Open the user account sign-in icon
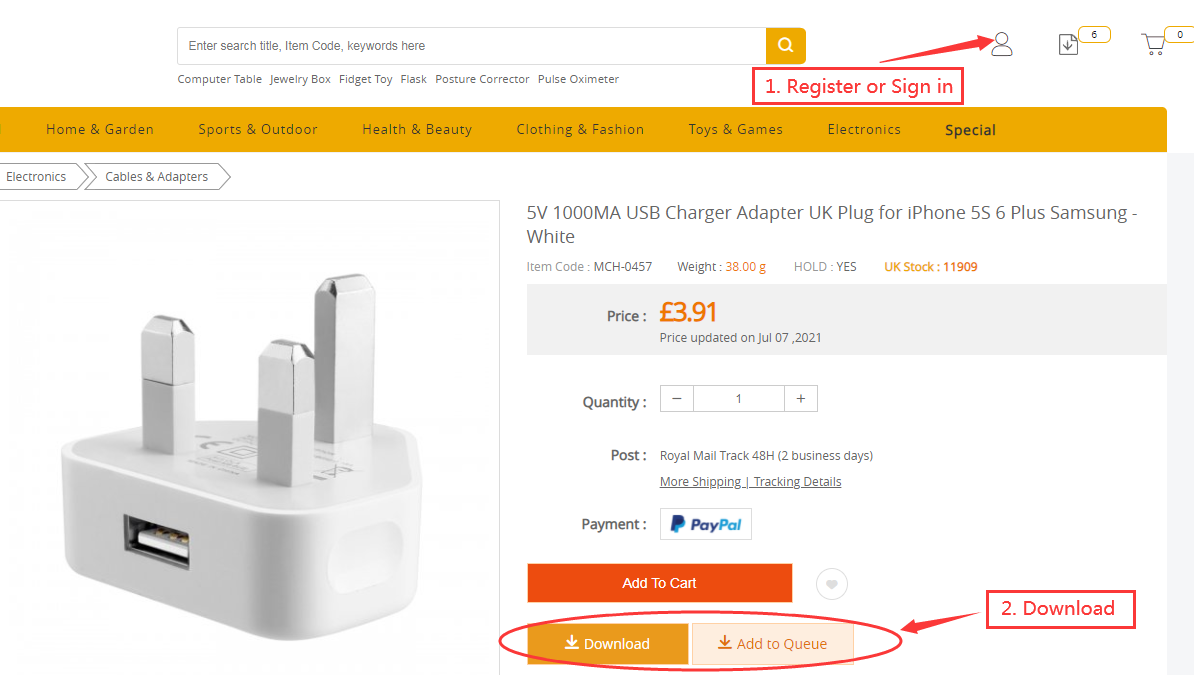 click(x=1002, y=44)
